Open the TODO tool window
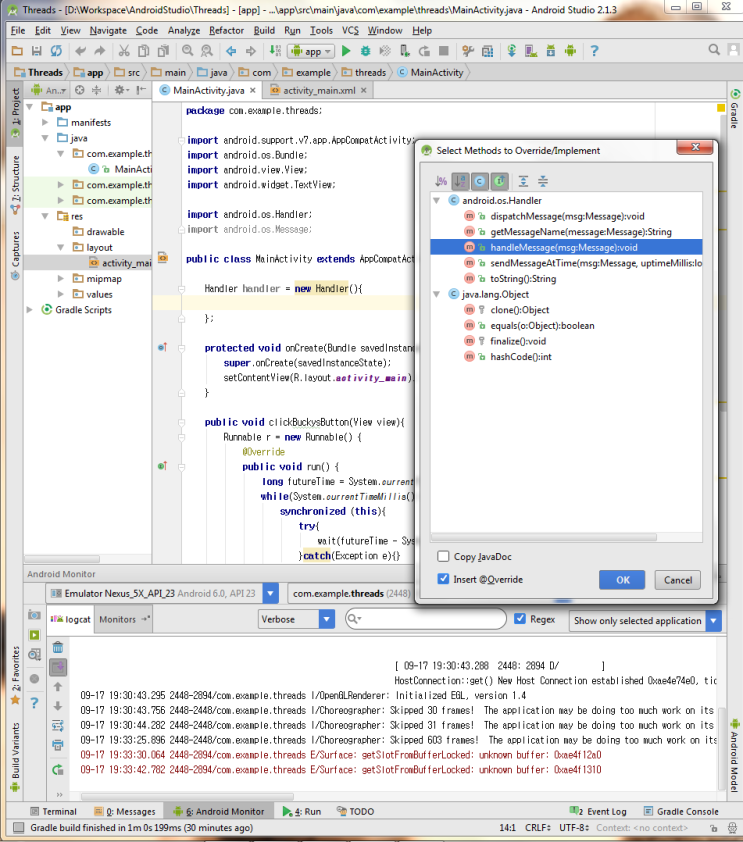743x842 pixels. point(355,811)
